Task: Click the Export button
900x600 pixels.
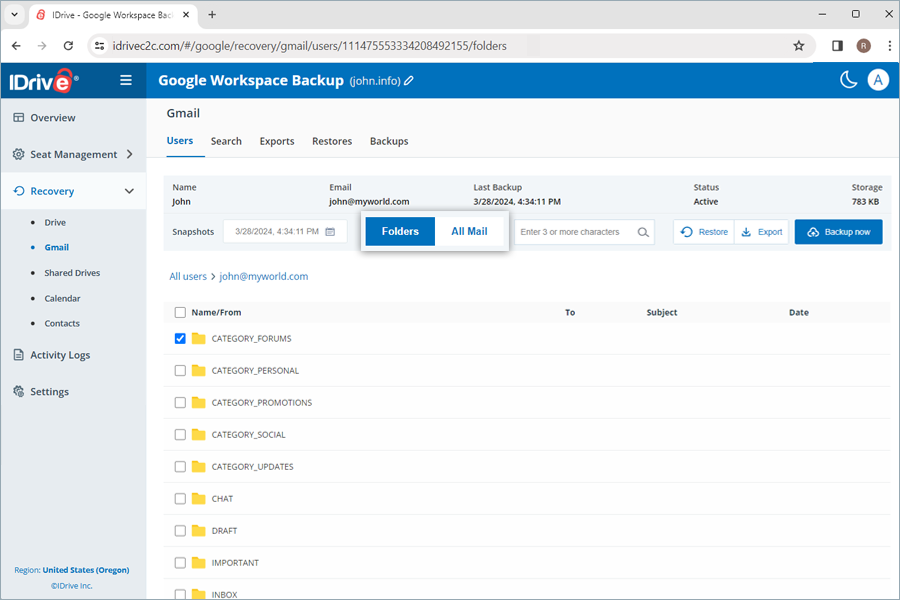Action: 762,232
